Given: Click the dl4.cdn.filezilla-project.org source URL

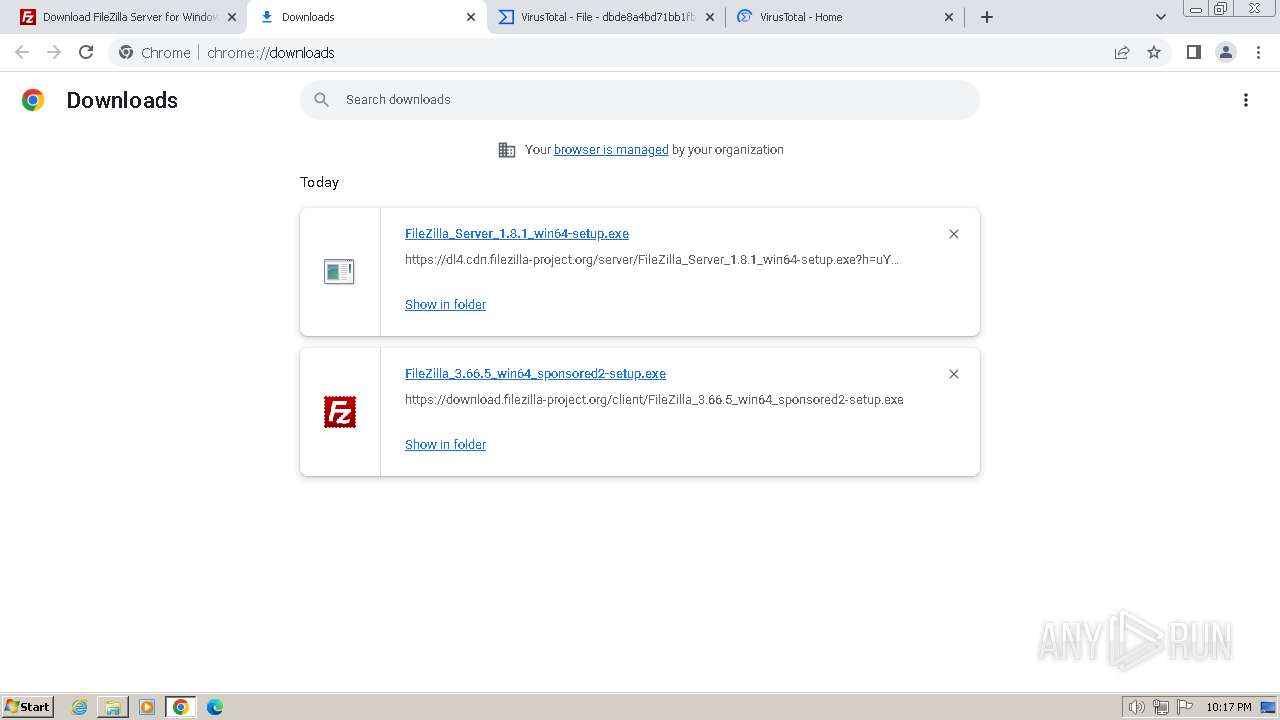Looking at the screenshot, I should click(652, 260).
